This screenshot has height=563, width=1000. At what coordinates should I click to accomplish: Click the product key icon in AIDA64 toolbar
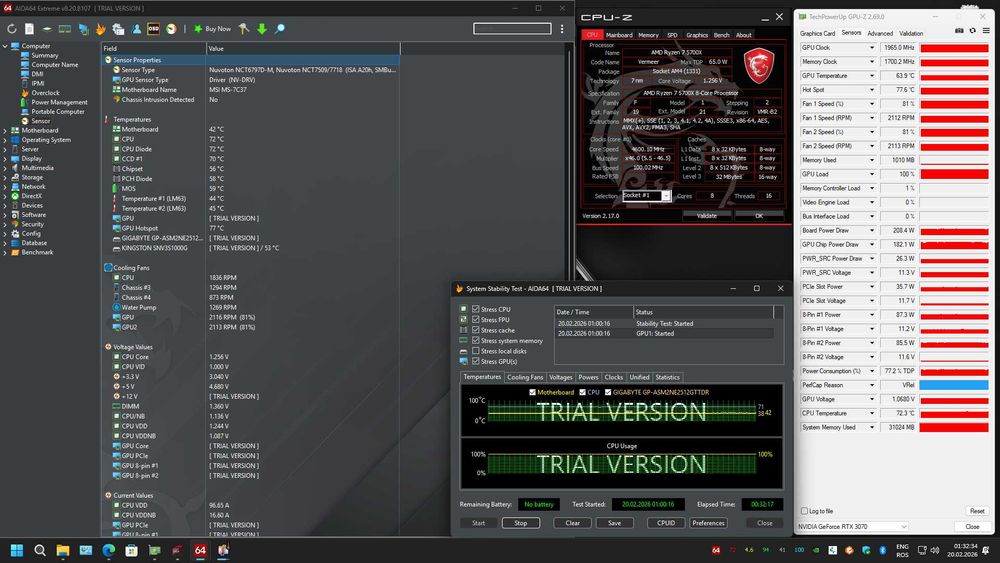point(244,29)
